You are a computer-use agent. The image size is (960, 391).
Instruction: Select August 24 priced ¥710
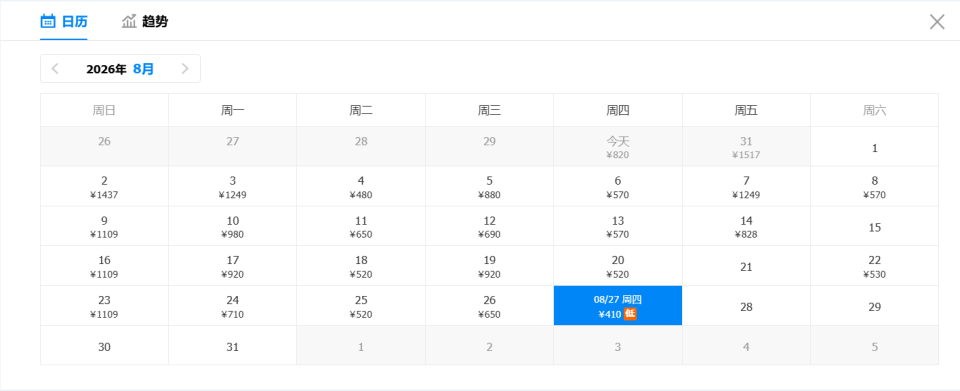(x=233, y=305)
